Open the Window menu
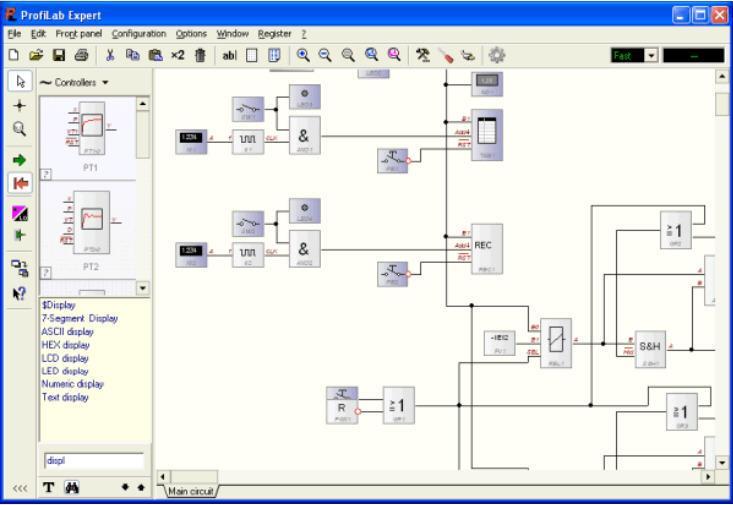This screenshot has width=733, height=505. (x=232, y=34)
